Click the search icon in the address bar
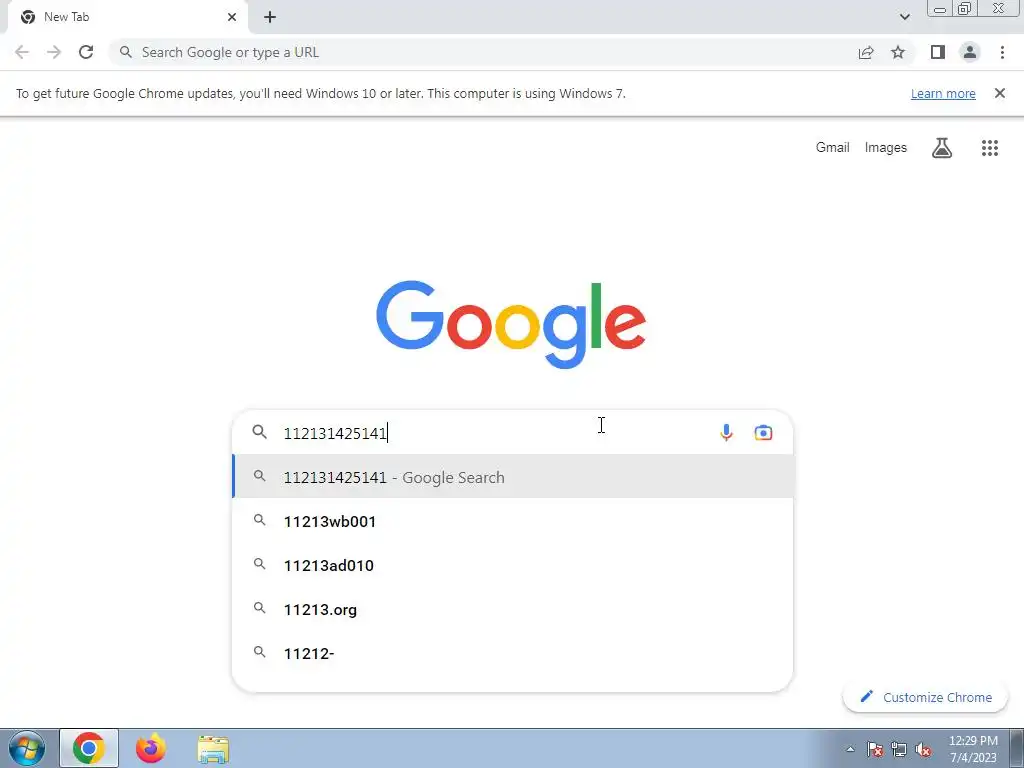 click(x=126, y=52)
